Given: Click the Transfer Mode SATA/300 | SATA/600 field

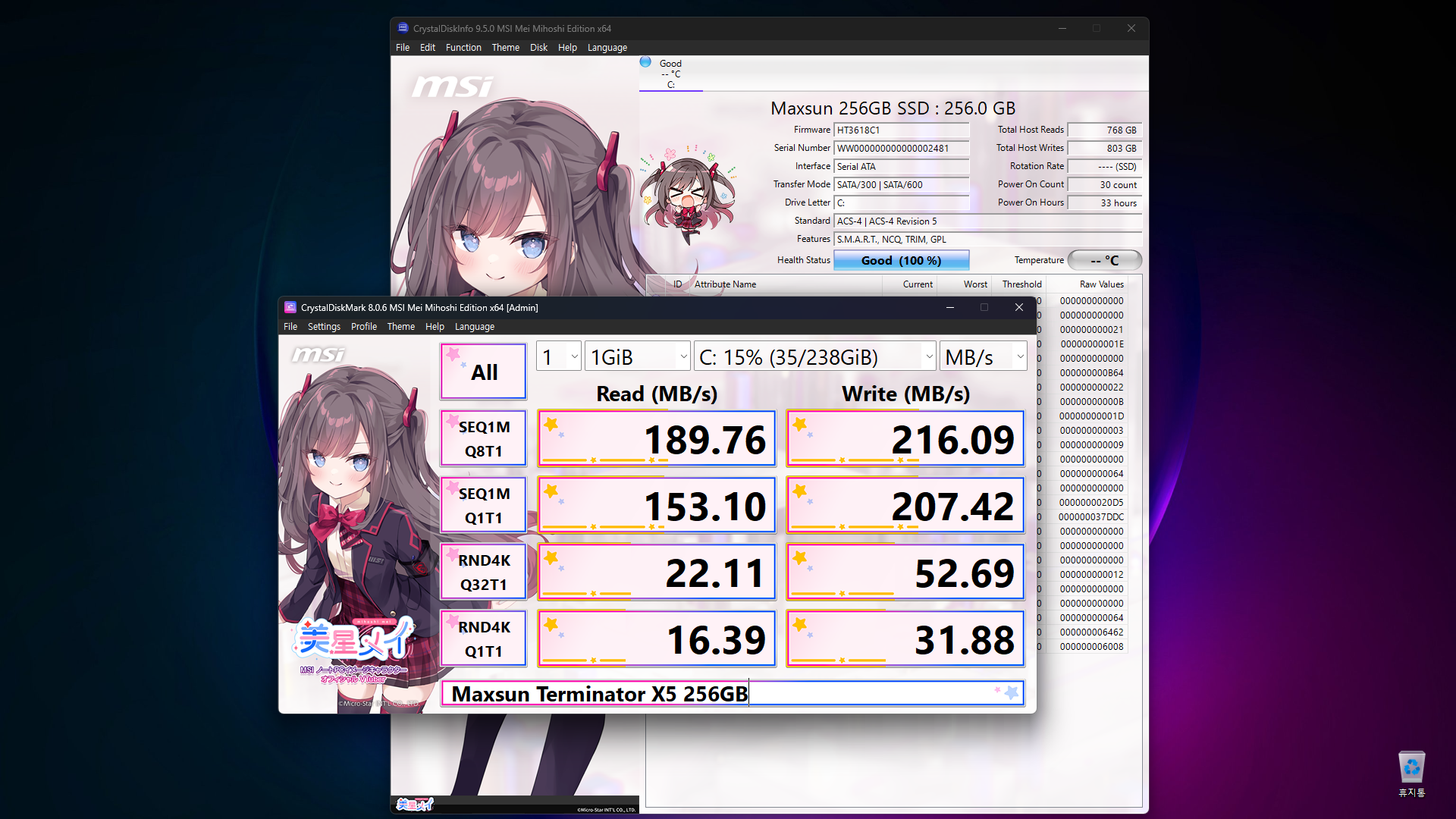Looking at the screenshot, I should pyautogui.click(x=902, y=184).
